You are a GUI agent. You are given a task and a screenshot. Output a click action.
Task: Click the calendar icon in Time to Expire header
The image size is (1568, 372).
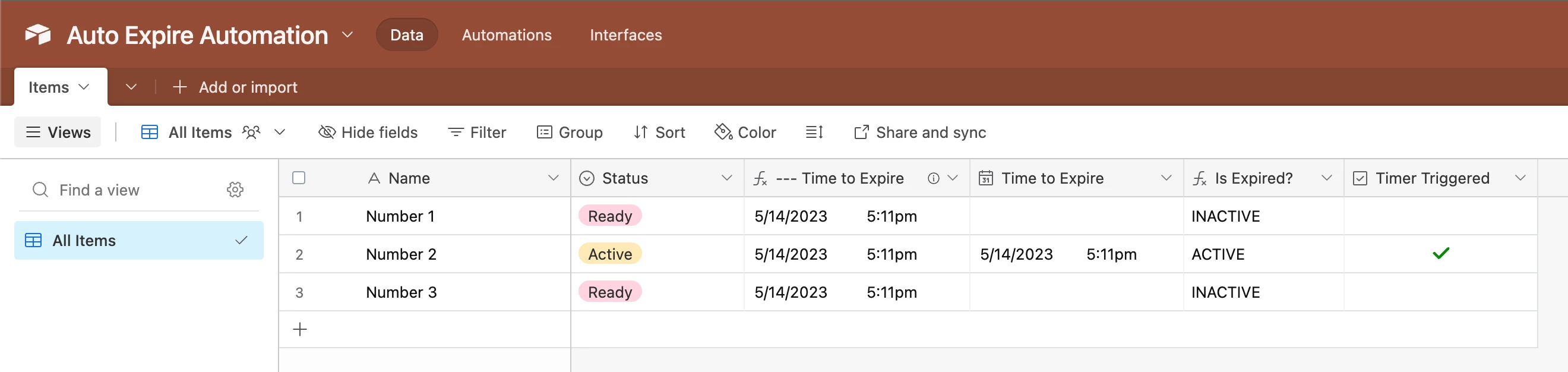[985, 178]
